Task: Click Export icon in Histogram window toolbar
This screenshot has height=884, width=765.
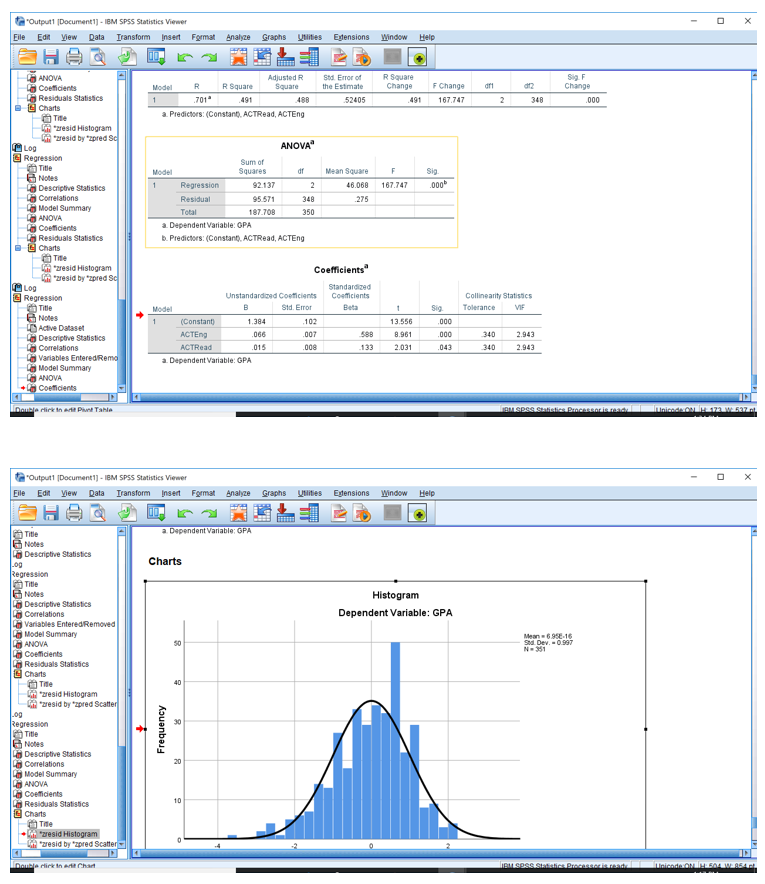Action: pos(127,512)
